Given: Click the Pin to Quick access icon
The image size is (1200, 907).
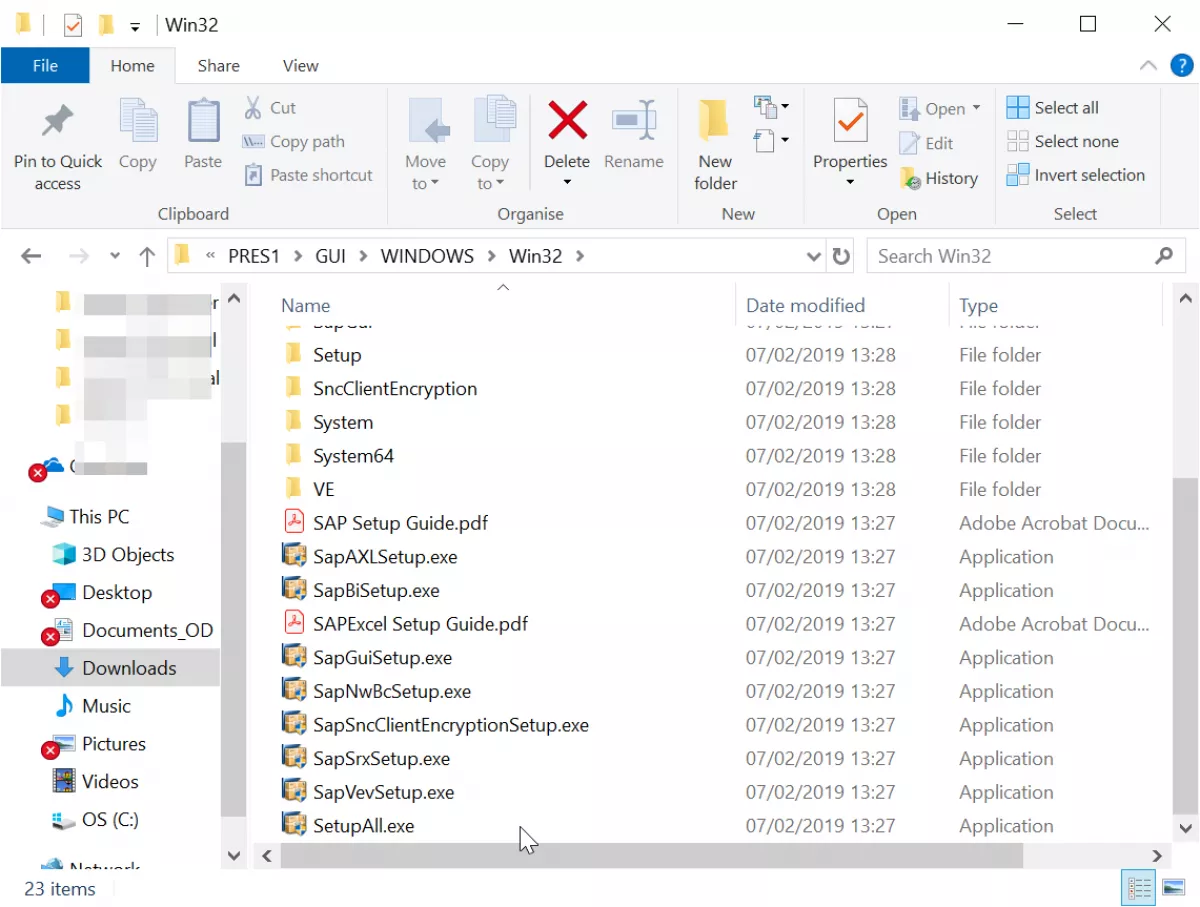Looking at the screenshot, I should (x=57, y=122).
